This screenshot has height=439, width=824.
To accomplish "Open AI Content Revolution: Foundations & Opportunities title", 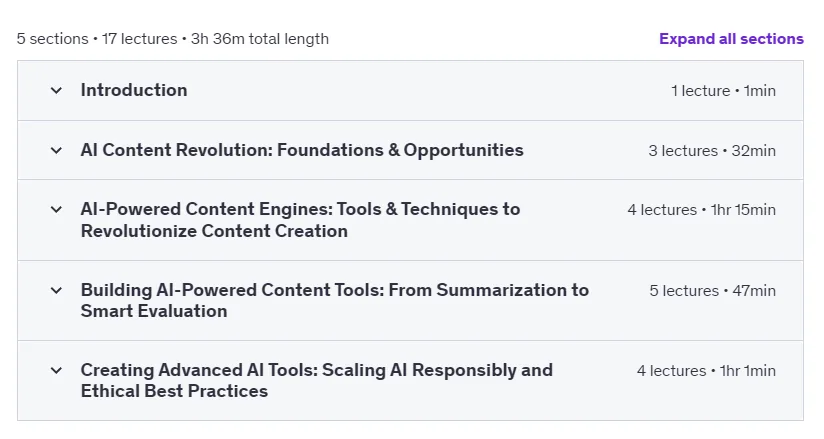I will (302, 150).
